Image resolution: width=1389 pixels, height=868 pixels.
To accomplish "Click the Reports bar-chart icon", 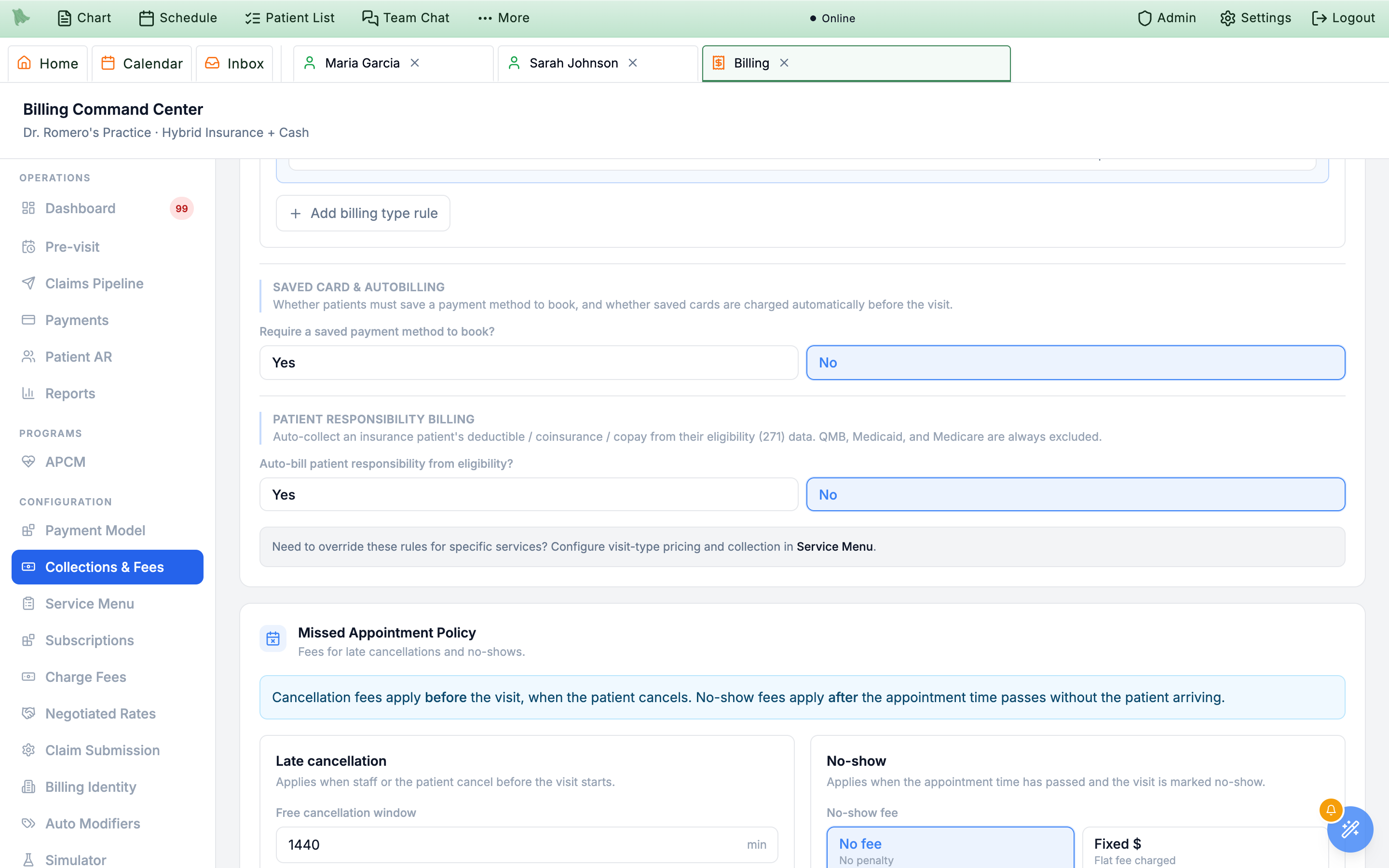I will [28, 393].
